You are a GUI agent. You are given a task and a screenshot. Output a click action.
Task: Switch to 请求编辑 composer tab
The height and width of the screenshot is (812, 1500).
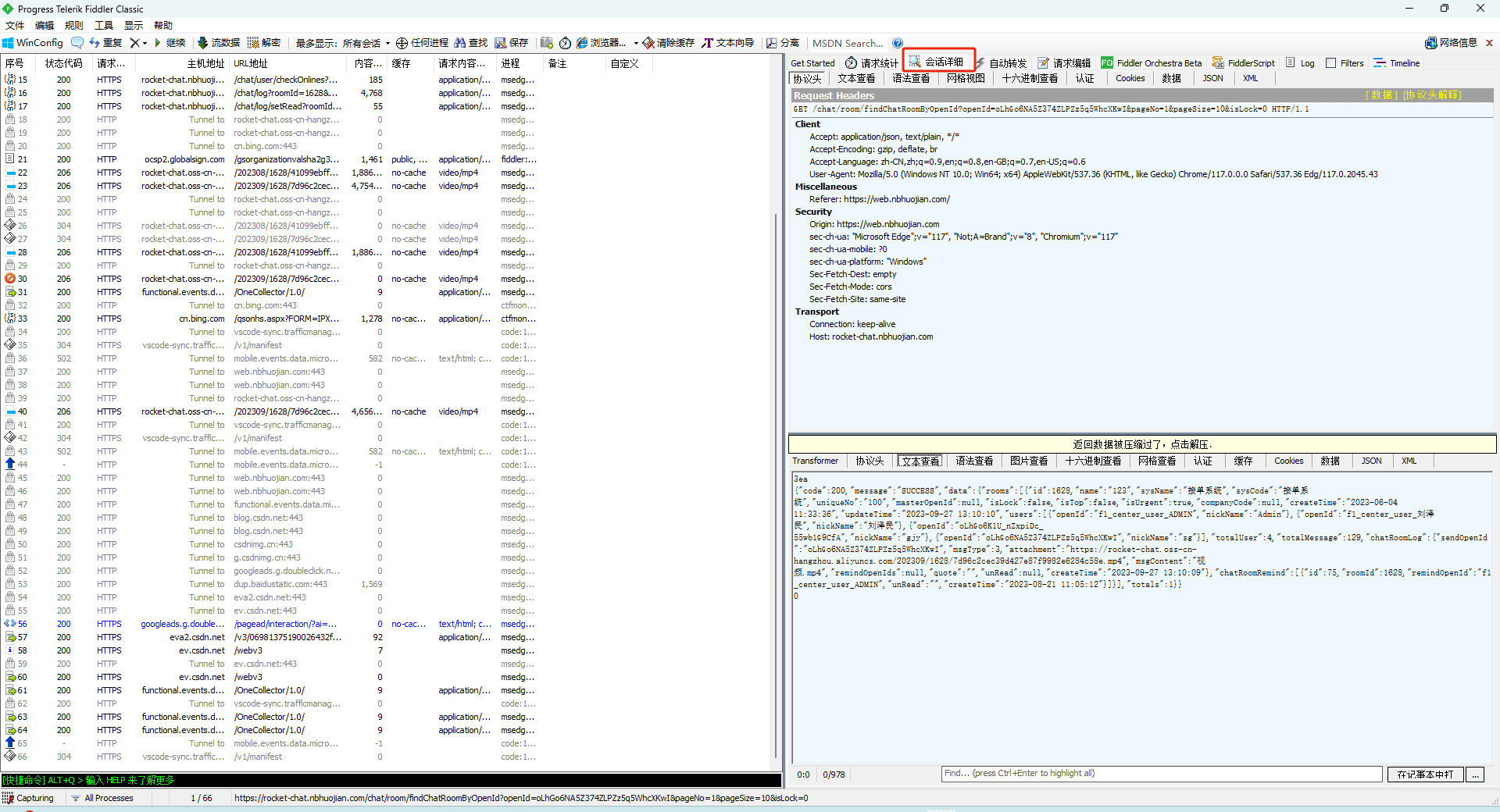[1064, 63]
